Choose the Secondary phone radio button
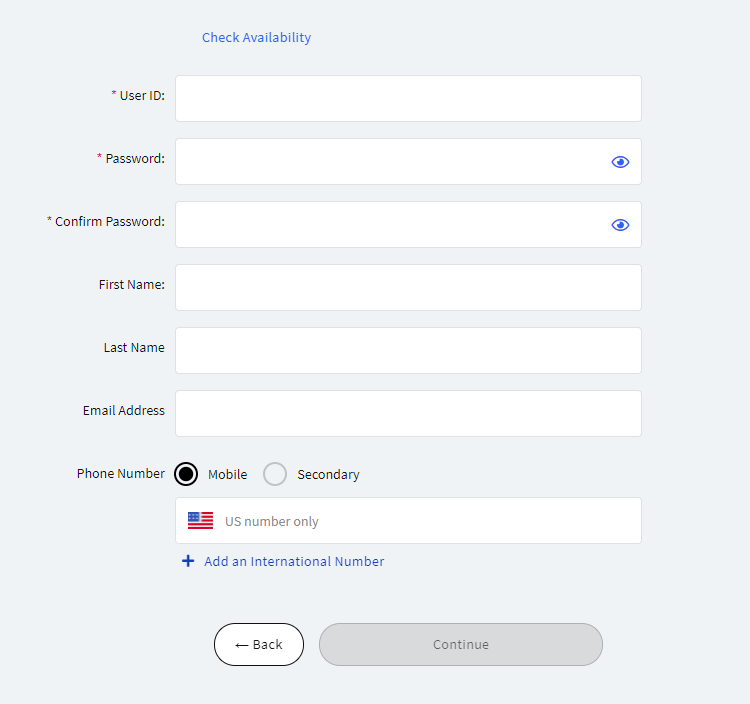 point(275,474)
